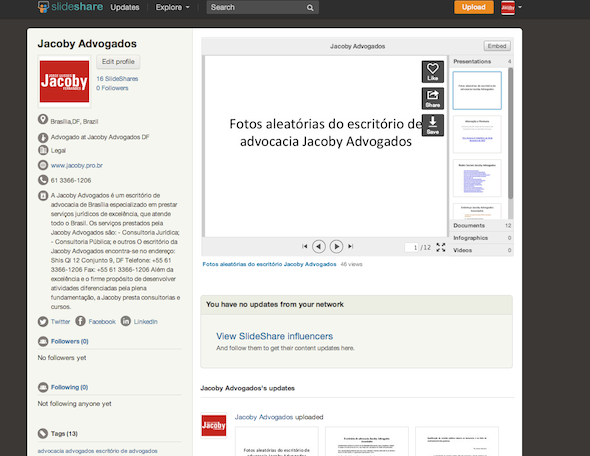Click the advocacia tag link
This screenshot has height=456, width=590.
(50, 451)
